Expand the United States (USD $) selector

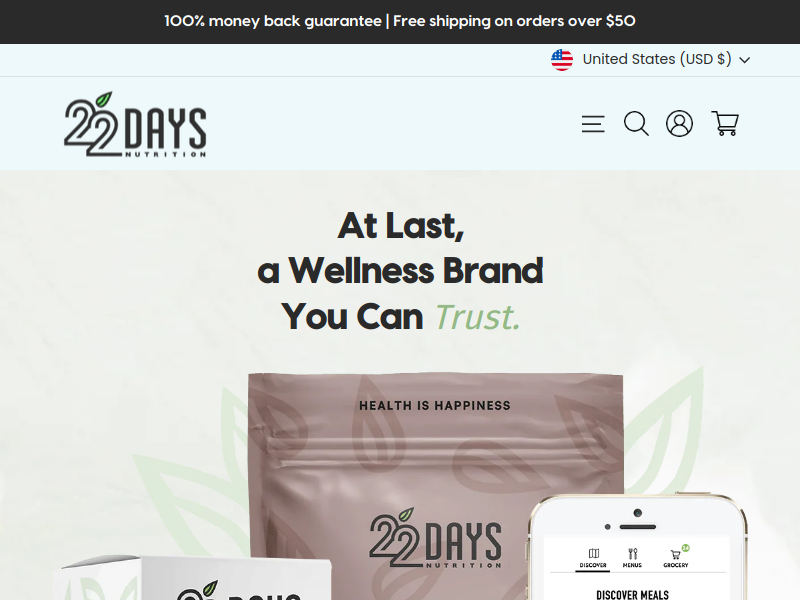tap(651, 60)
